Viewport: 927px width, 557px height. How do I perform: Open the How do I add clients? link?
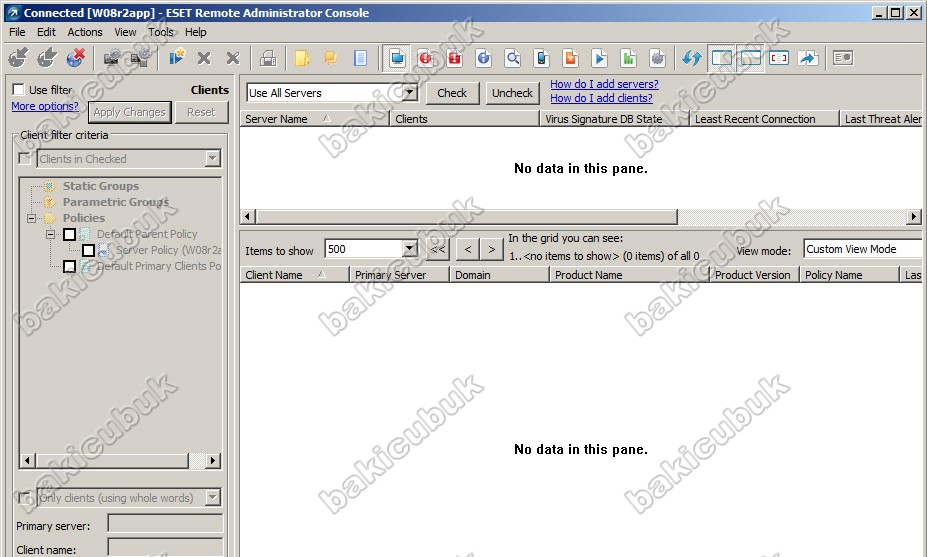(x=601, y=98)
